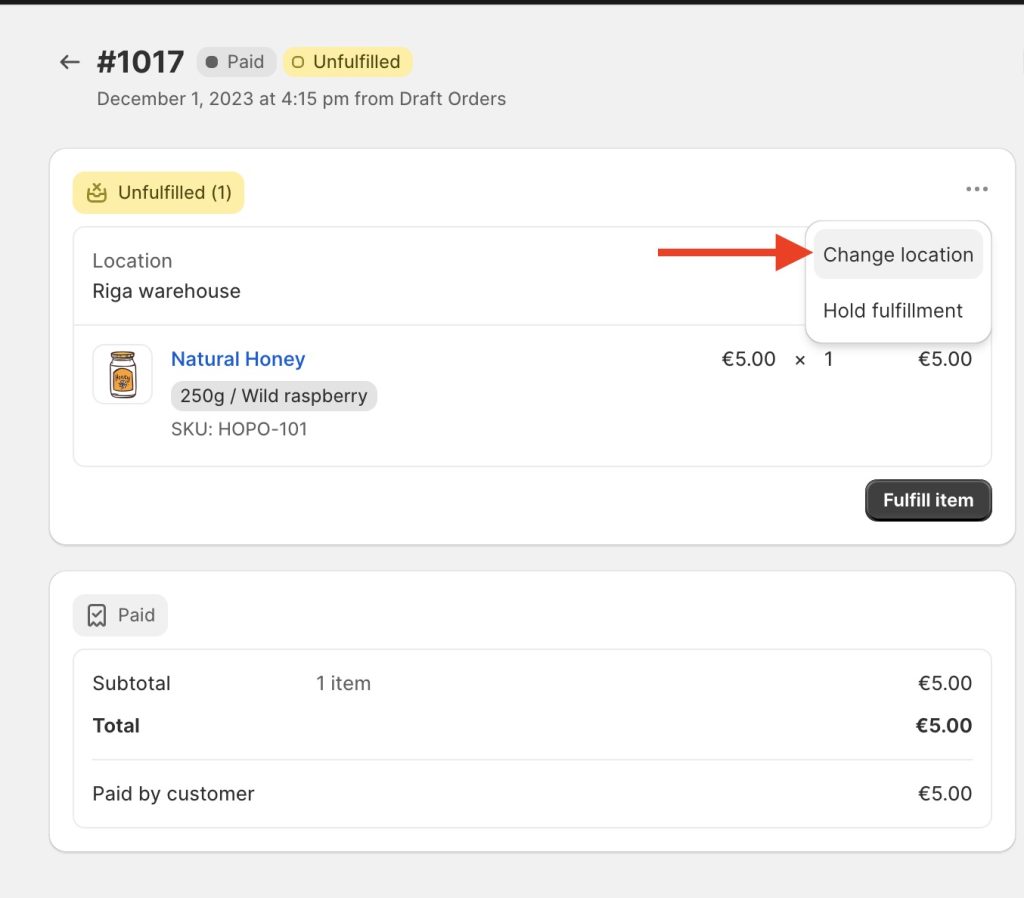The image size is (1024, 898).
Task: Open the Natural Honey product link
Action: [x=238, y=359]
